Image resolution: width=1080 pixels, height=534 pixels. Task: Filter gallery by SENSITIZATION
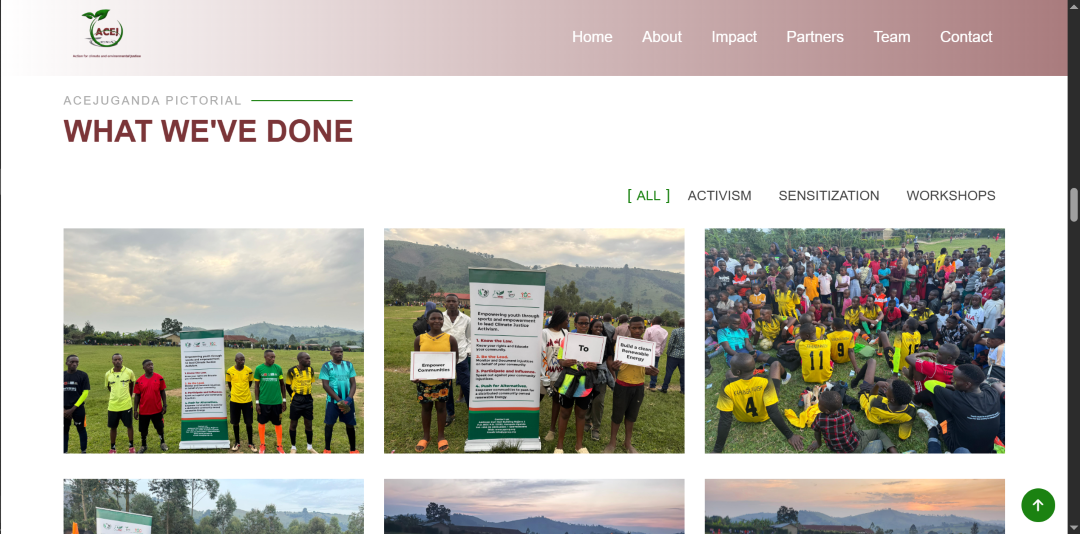coord(829,196)
